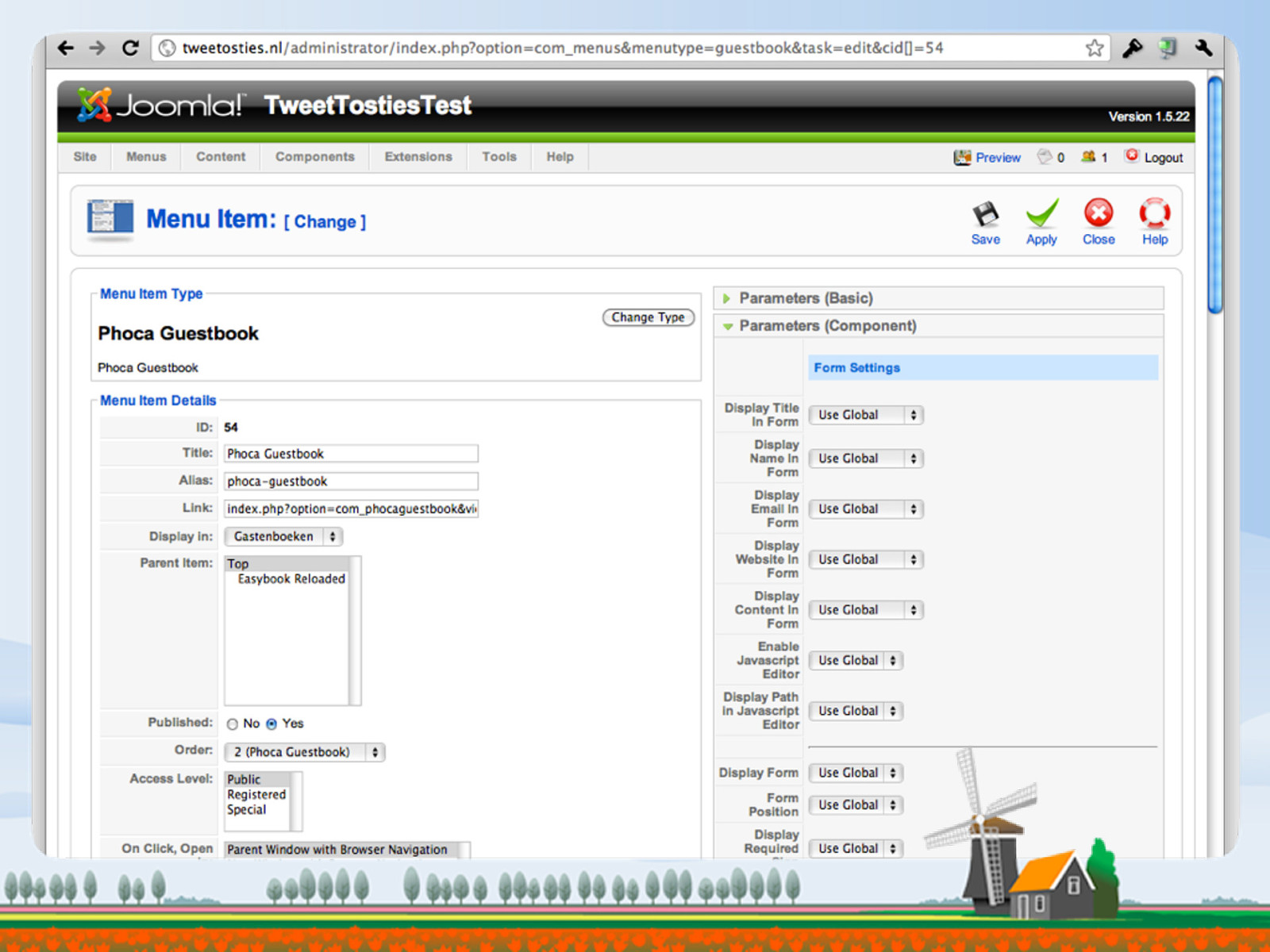Open the Display Required dropdown
Image resolution: width=1270 pixels, height=952 pixels.
[x=856, y=848]
